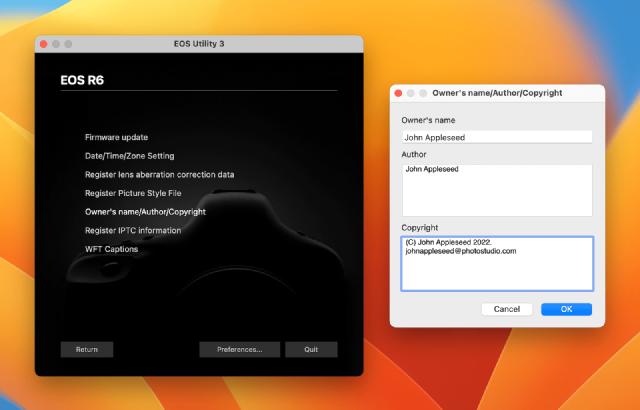Screen dimensions: 640x410
Task: Close the EOS Utility 3 window
Action: pyautogui.click(x=44, y=44)
